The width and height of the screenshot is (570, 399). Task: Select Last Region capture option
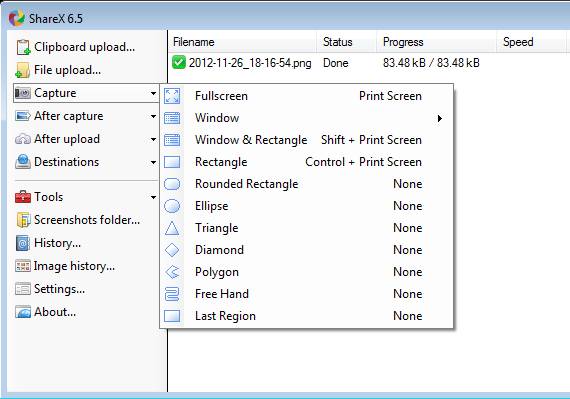point(306,316)
